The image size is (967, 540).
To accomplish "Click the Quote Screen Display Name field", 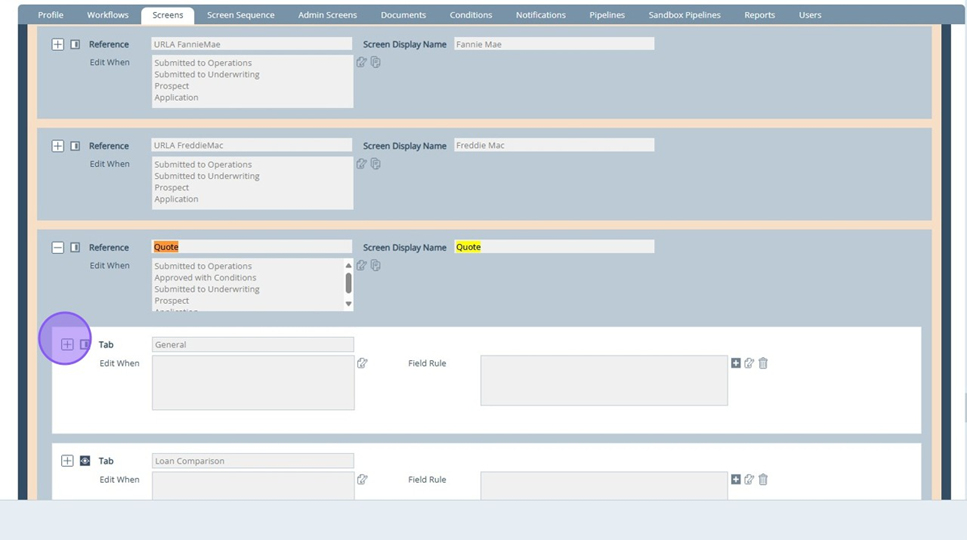I will [554, 247].
